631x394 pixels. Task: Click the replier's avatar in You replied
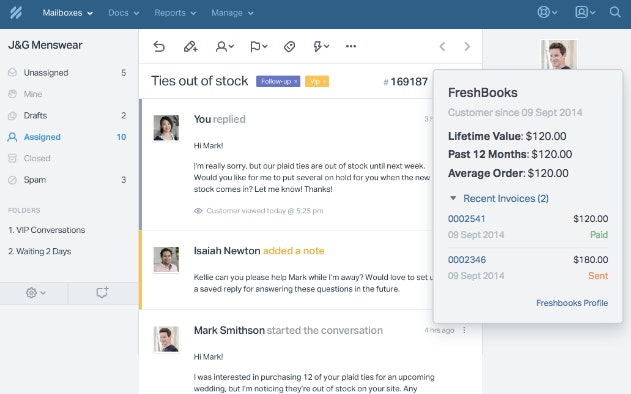coord(166,128)
